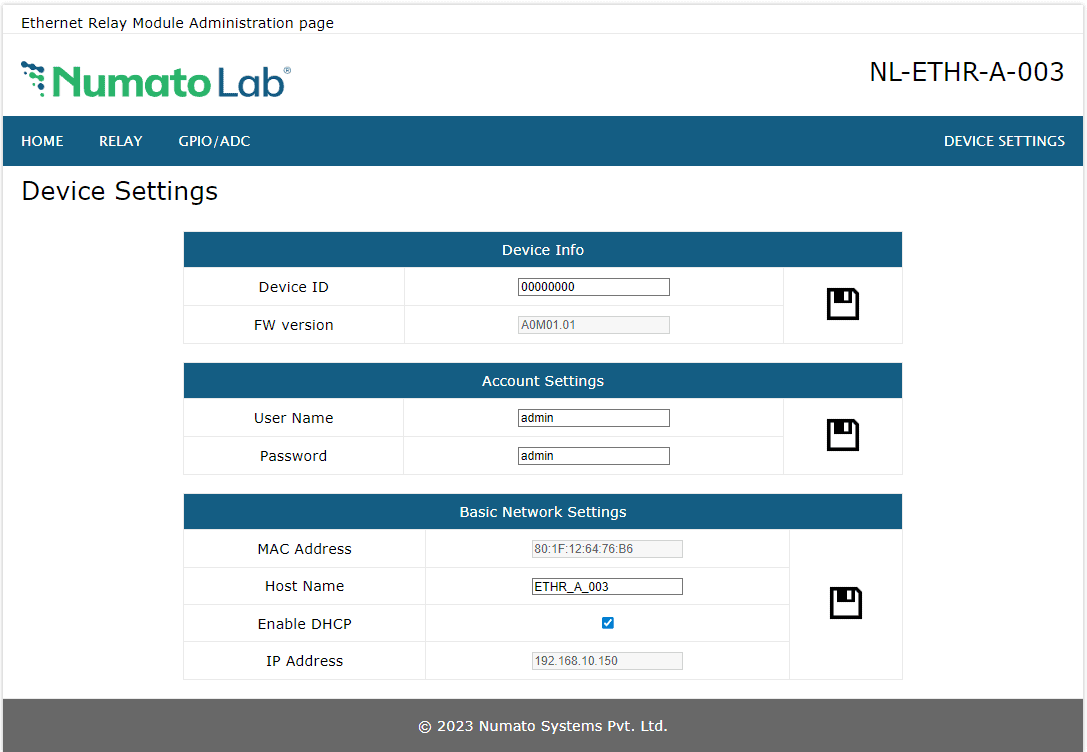1087x752 pixels.
Task: Click the NL-ETHR-A-003 model title
Action: 966,72
